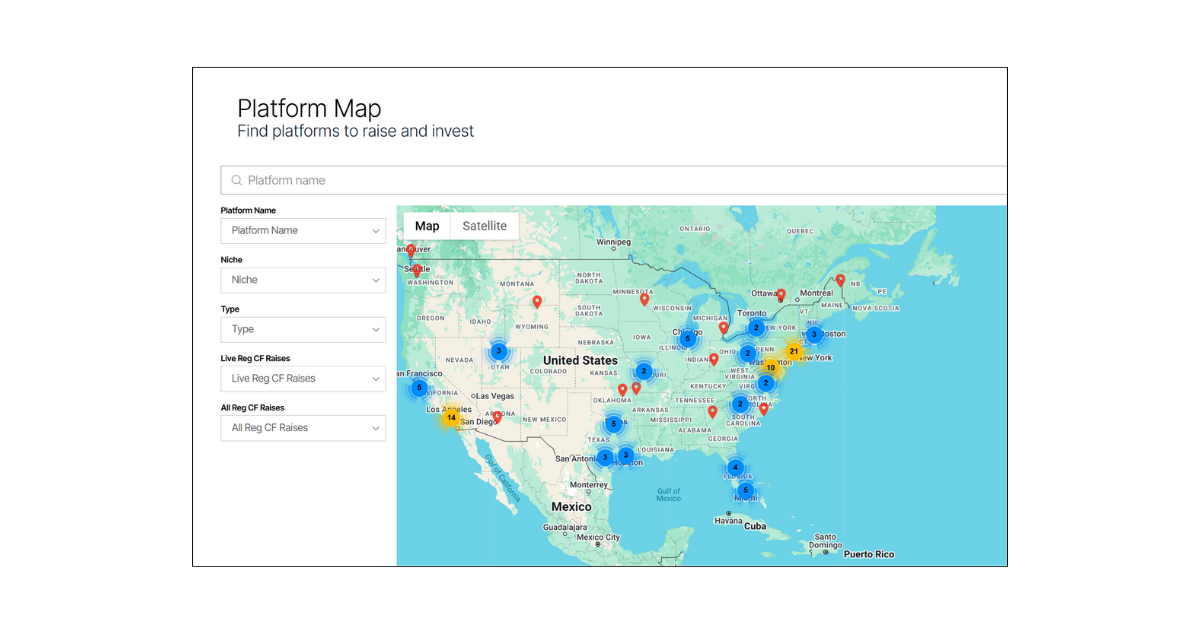Select the red pin at Vancouver
Viewport: 1200px width, 630px height.
[410, 251]
